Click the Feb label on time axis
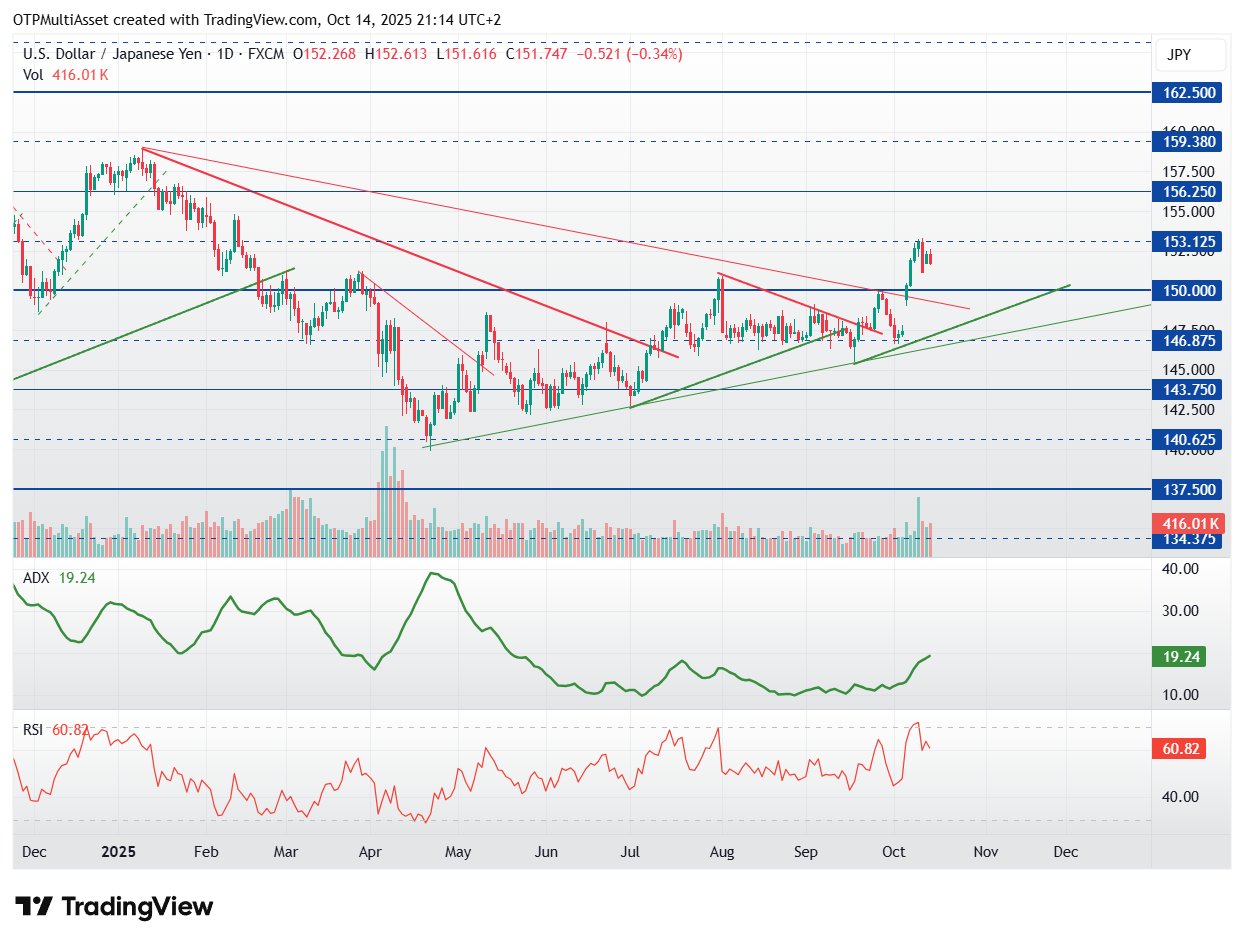1244x944 pixels. point(206,852)
